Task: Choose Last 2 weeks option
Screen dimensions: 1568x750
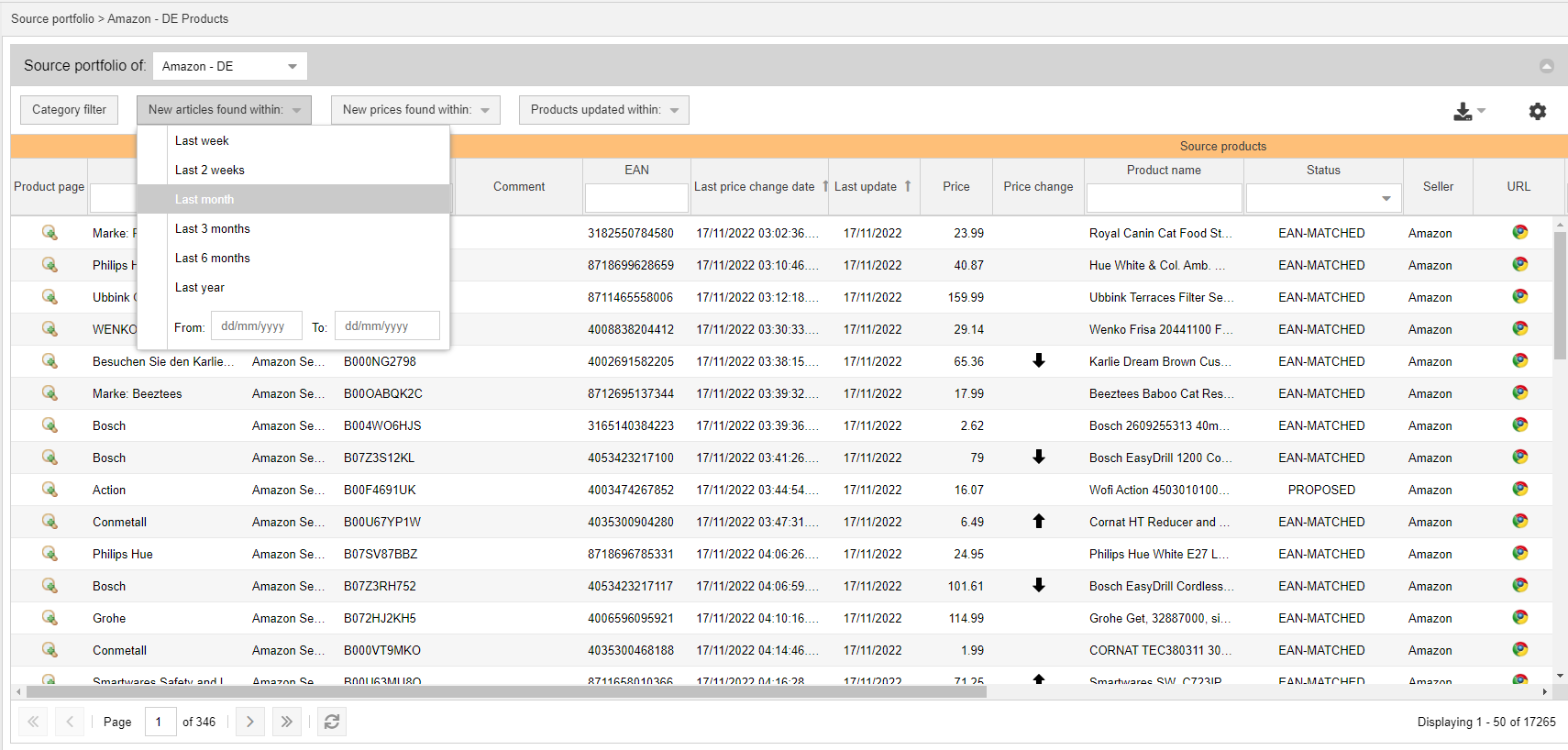Action: 293,170
